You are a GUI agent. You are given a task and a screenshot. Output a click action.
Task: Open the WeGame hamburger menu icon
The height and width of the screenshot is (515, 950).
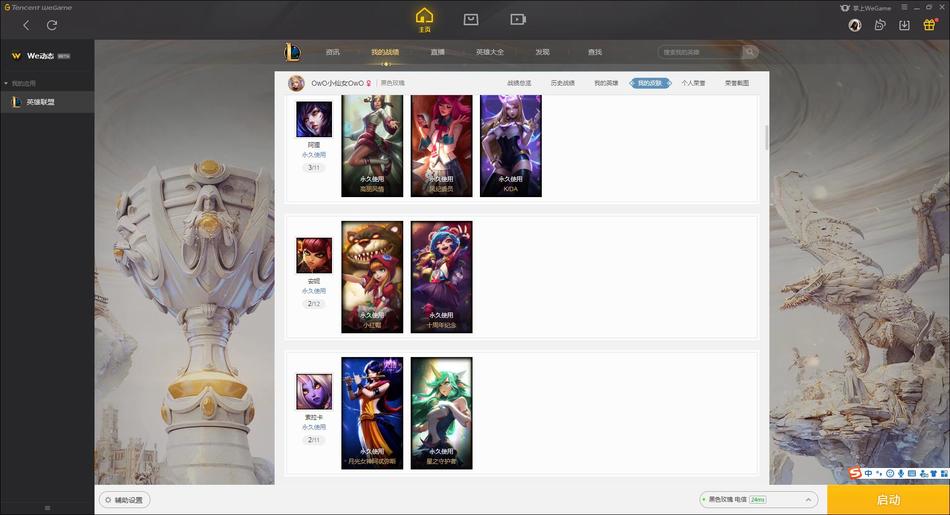tap(904, 7)
